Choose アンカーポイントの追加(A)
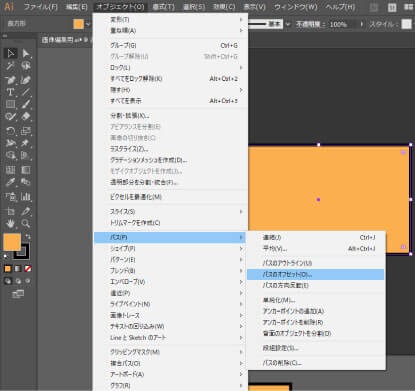415x391 pixels. [x=315, y=311]
